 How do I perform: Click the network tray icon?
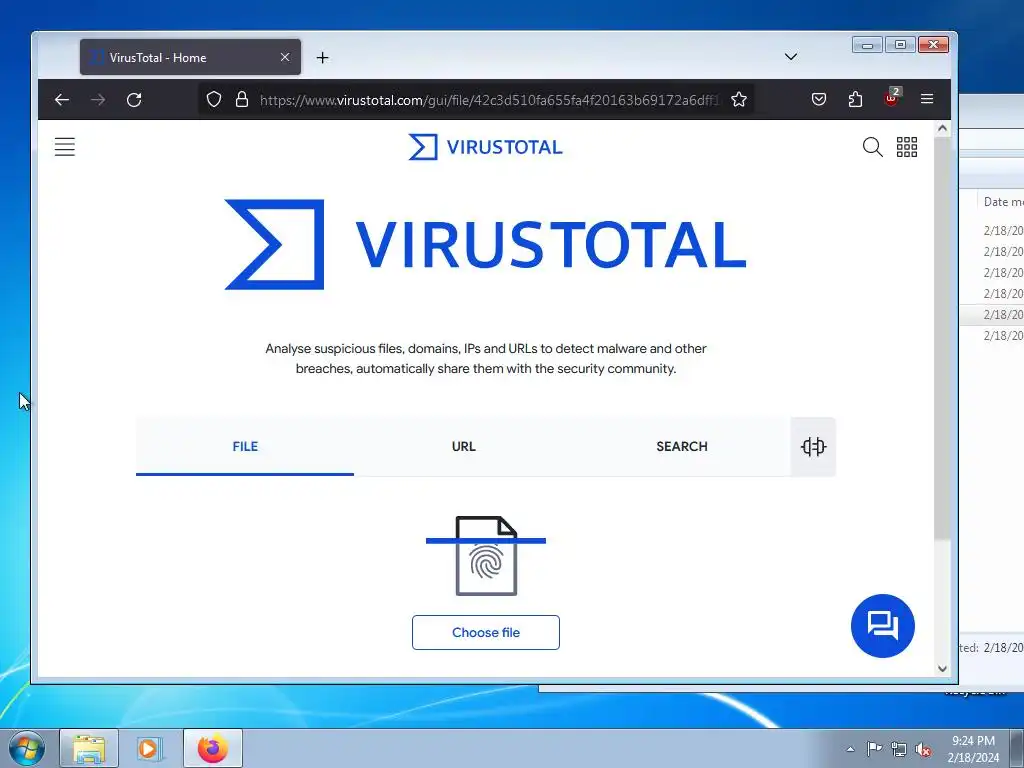899,749
